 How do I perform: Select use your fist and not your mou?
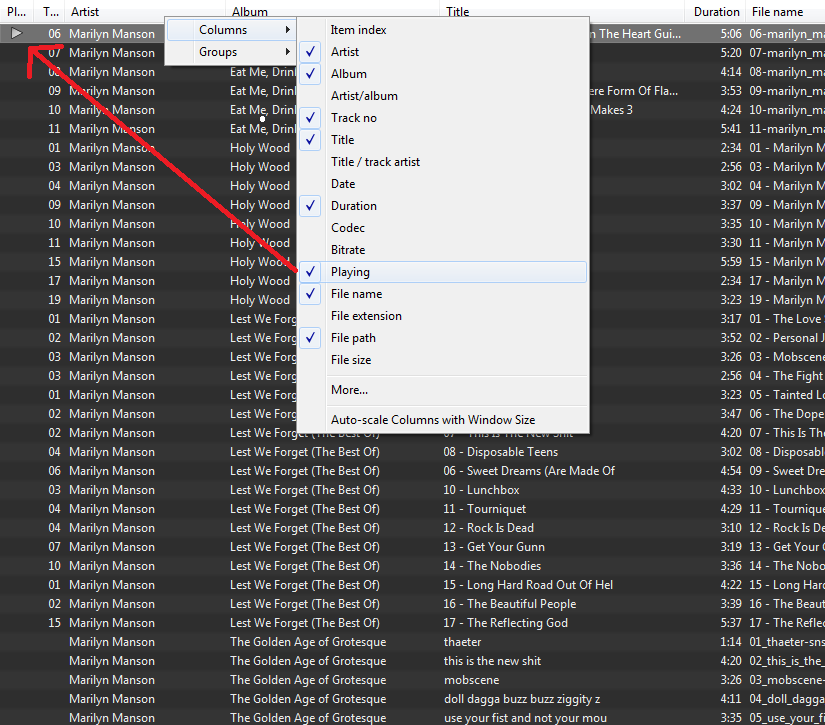(525, 718)
